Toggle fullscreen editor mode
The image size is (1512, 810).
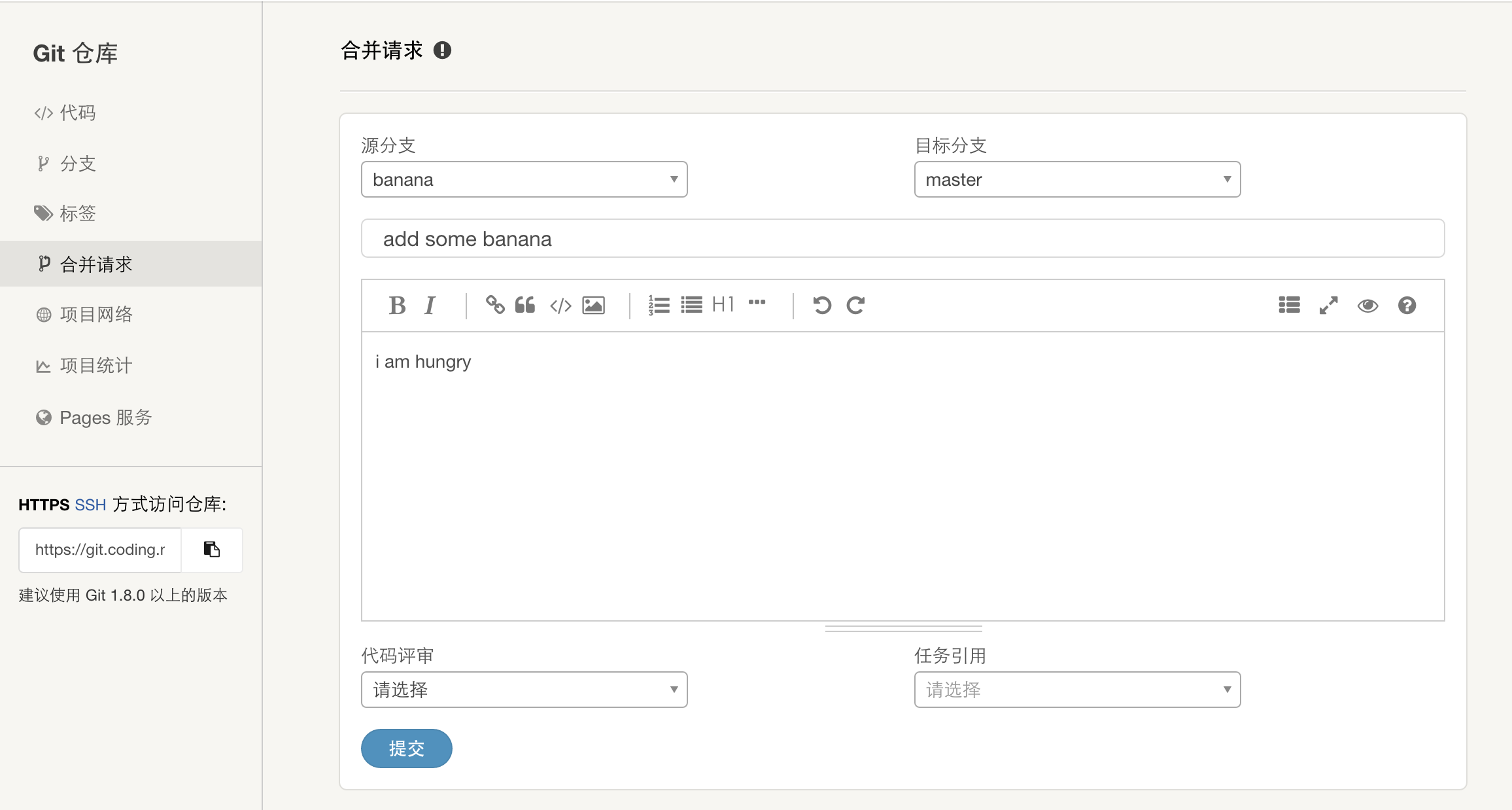[x=1328, y=306]
